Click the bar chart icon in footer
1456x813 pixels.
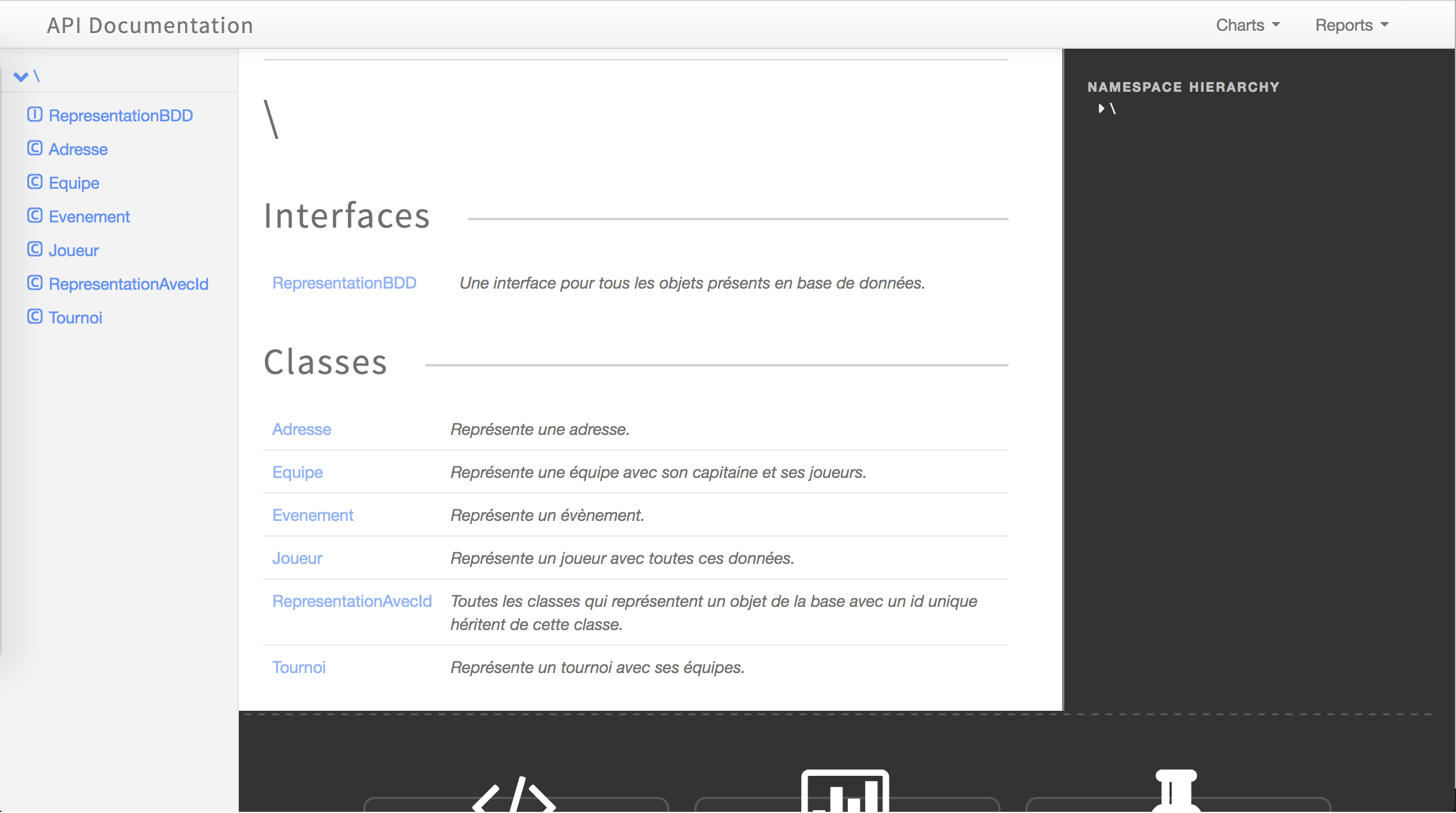pos(845,791)
